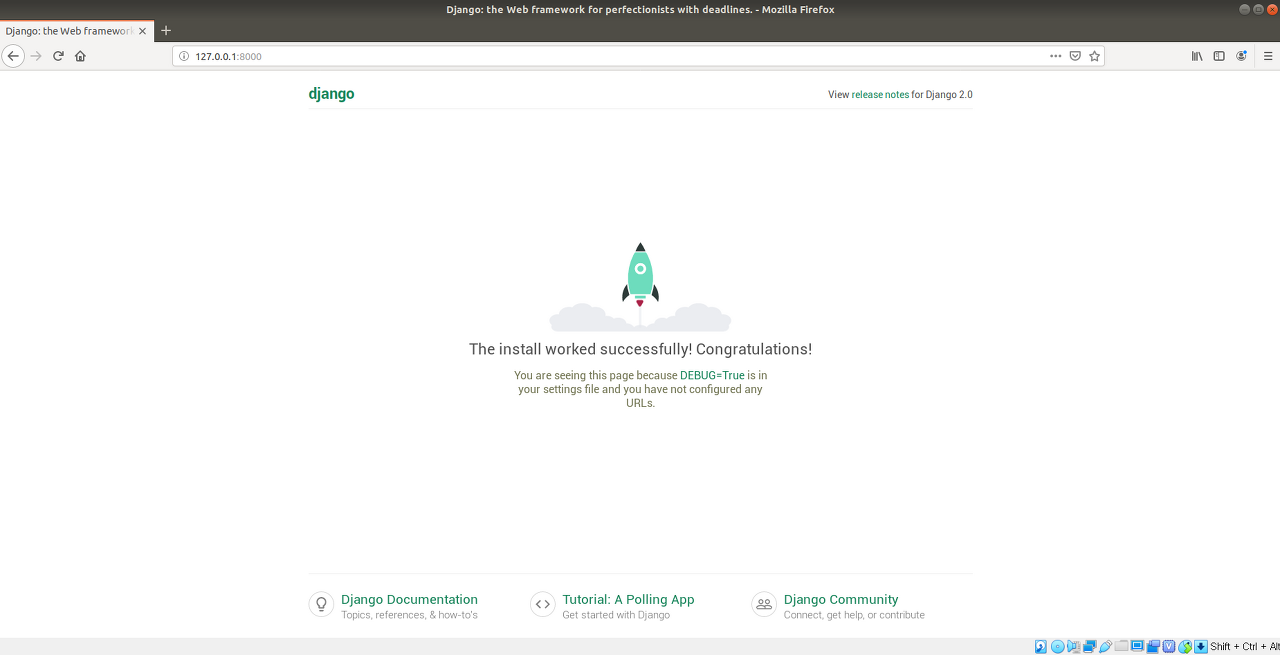Click VirtualBox hard disk activity icon
The height and width of the screenshot is (655, 1280).
click(1041, 646)
